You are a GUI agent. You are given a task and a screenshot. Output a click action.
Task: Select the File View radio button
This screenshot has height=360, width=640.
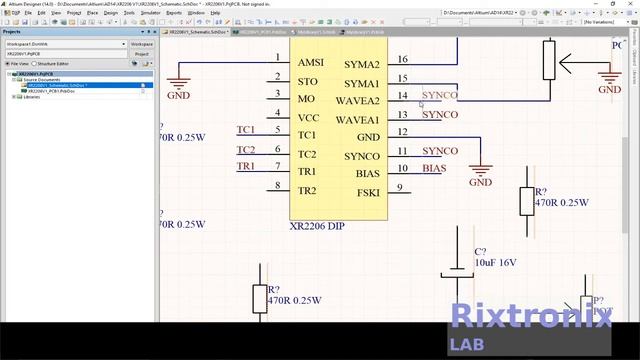7,64
